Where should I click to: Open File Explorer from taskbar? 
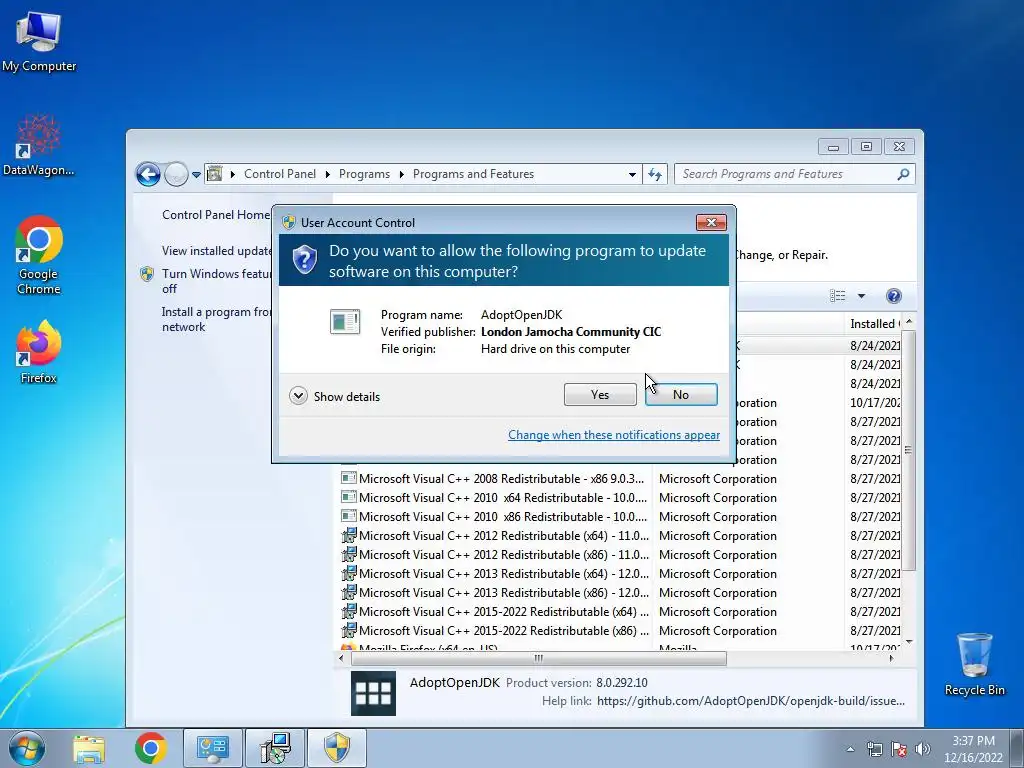tap(89, 748)
